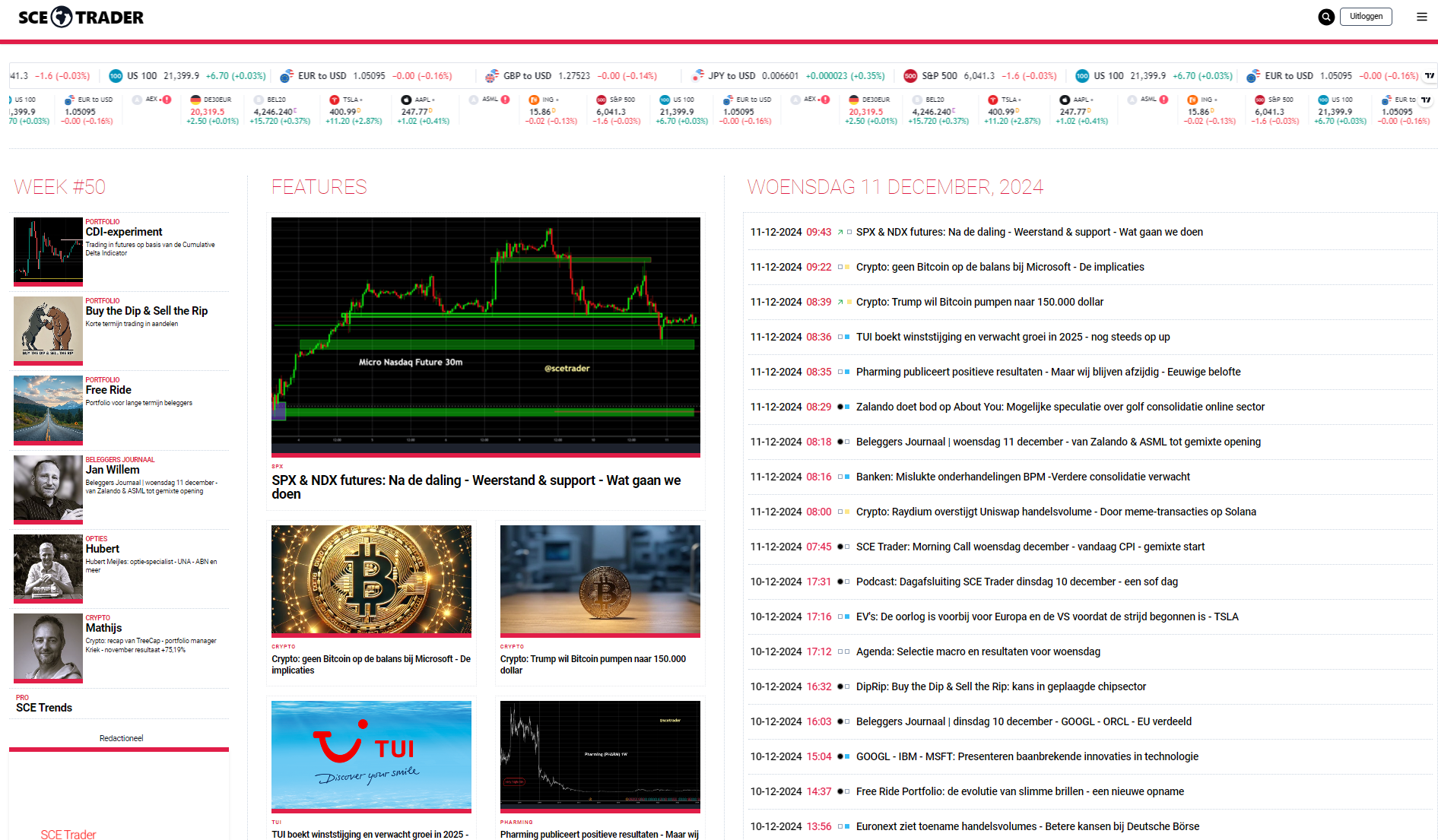Viewport: 1438px width, 840px height.
Task: Click the WEEK #50 heading
Action: coord(59,187)
